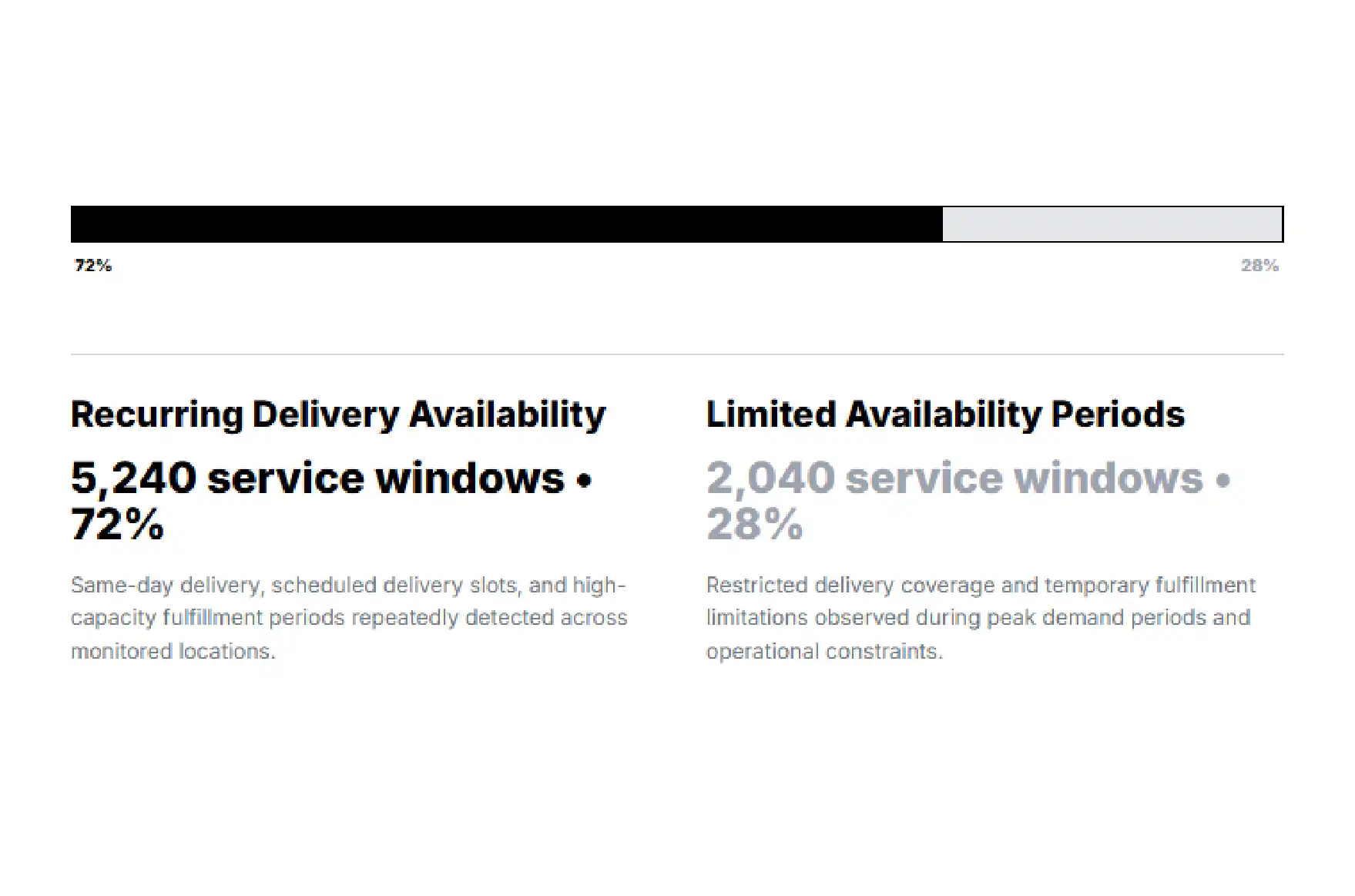Click the black 72% progress bar segment
The height and width of the screenshot is (896, 1355).
click(507, 224)
